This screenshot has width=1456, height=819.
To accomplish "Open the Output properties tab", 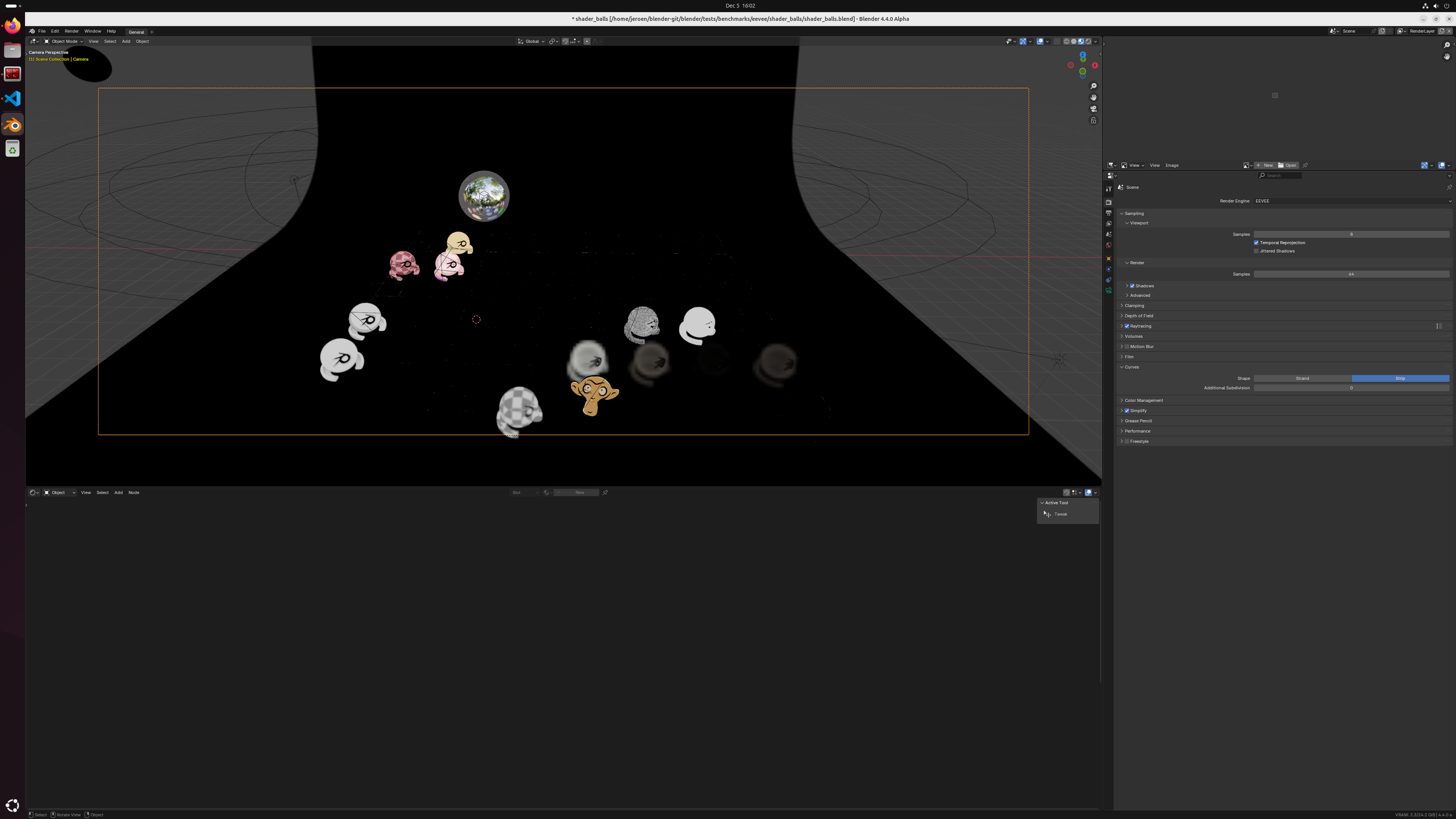I will coord(1108,212).
